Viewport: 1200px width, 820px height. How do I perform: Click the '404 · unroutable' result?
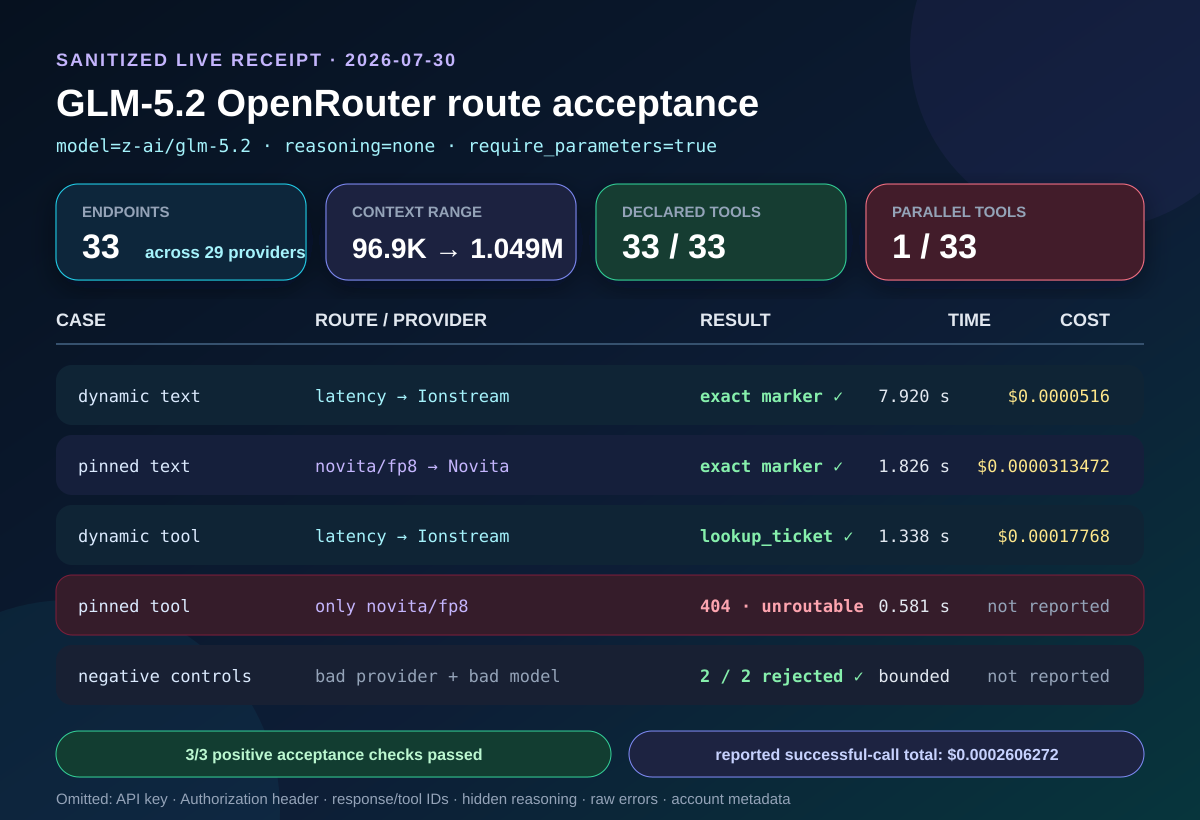[x=782, y=606]
